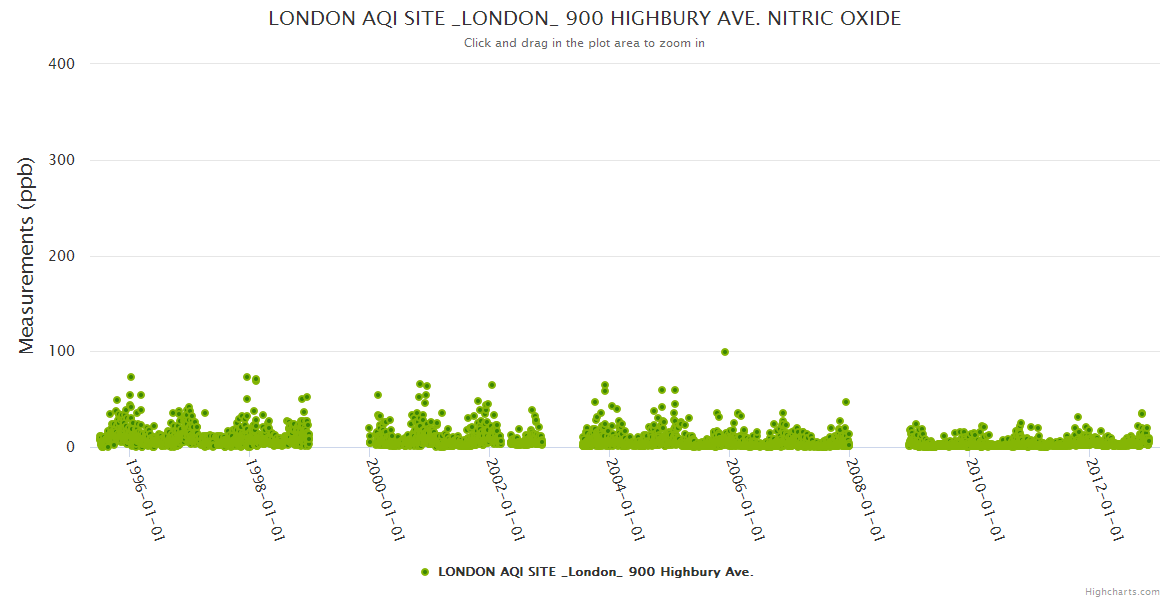Click the 200 y-axis label
This screenshot has height=600, width=1170.
(x=62, y=256)
